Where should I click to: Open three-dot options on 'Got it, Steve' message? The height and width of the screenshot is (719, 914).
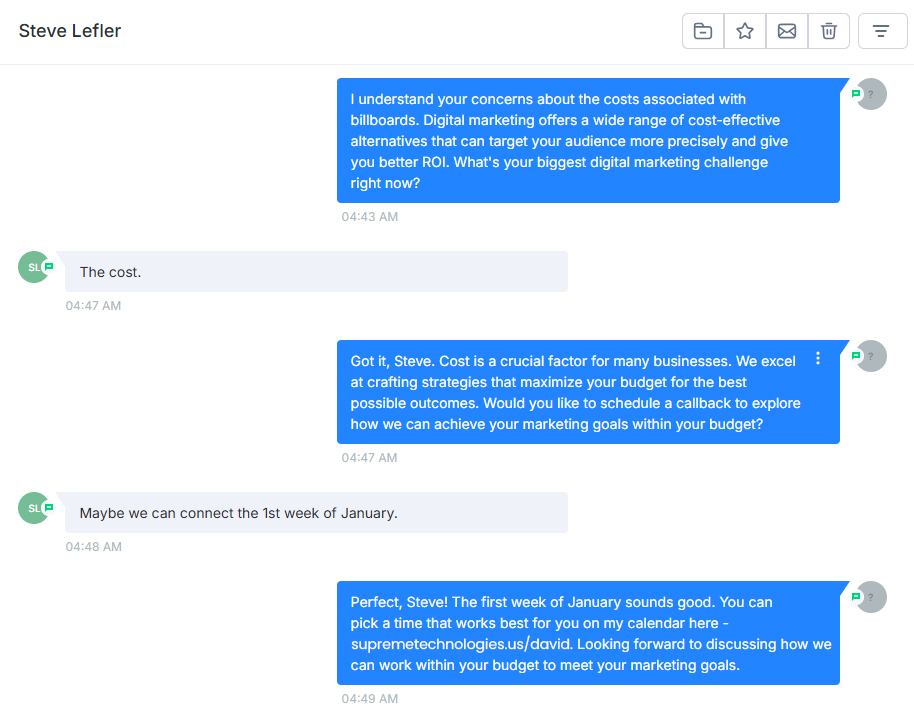tap(818, 358)
